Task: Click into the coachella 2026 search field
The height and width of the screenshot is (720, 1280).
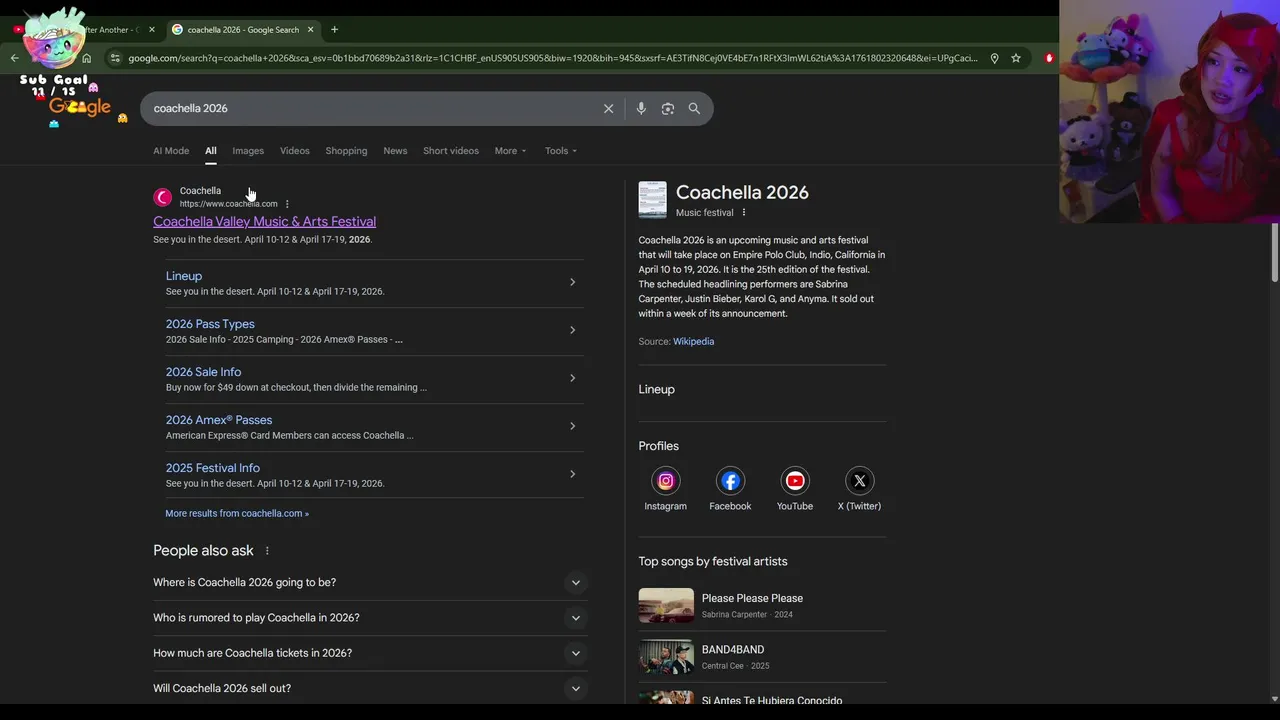Action: pyautogui.click(x=370, y=108)
